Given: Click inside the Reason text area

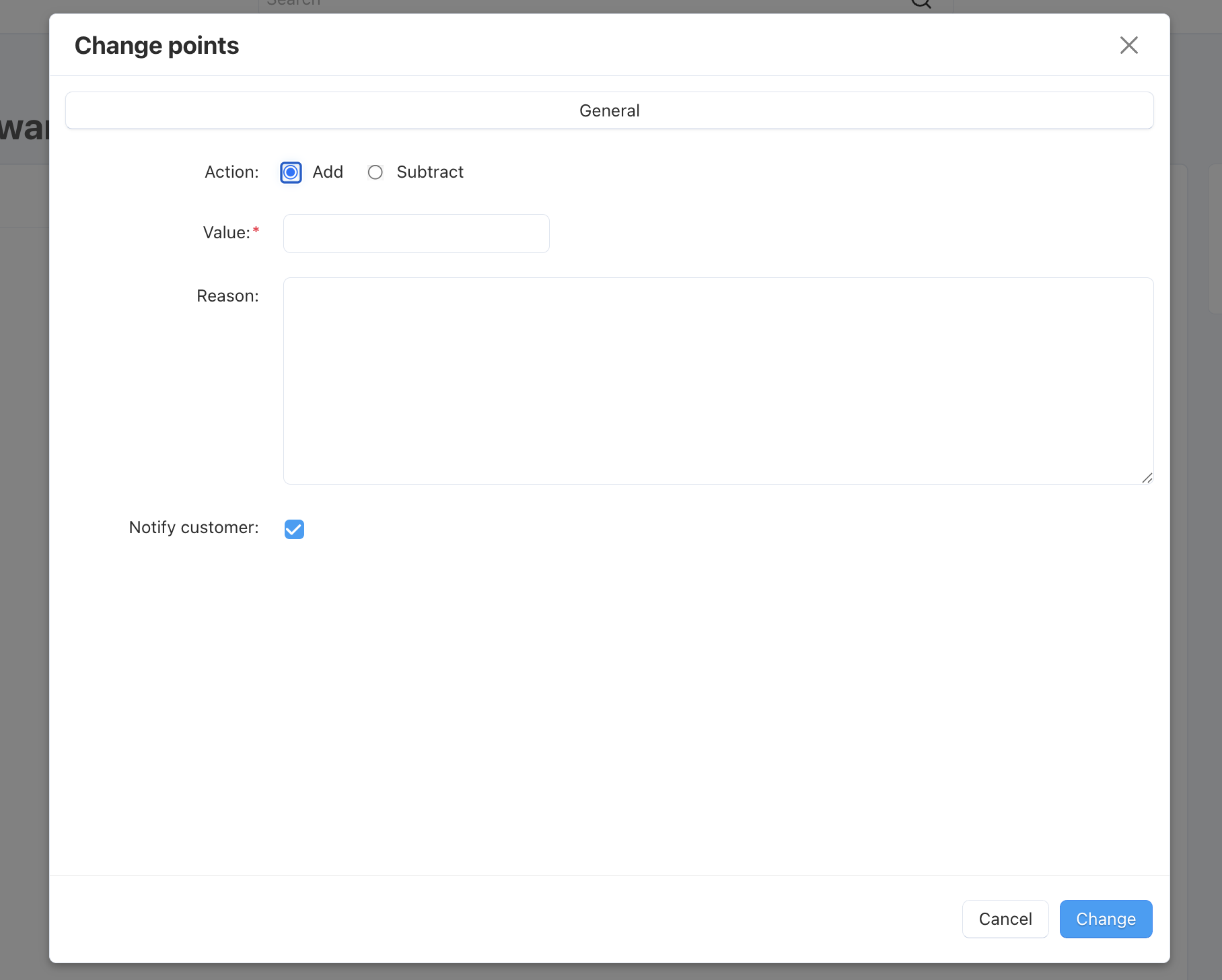Looking at the screenshot, I should (x=718, y=381).
